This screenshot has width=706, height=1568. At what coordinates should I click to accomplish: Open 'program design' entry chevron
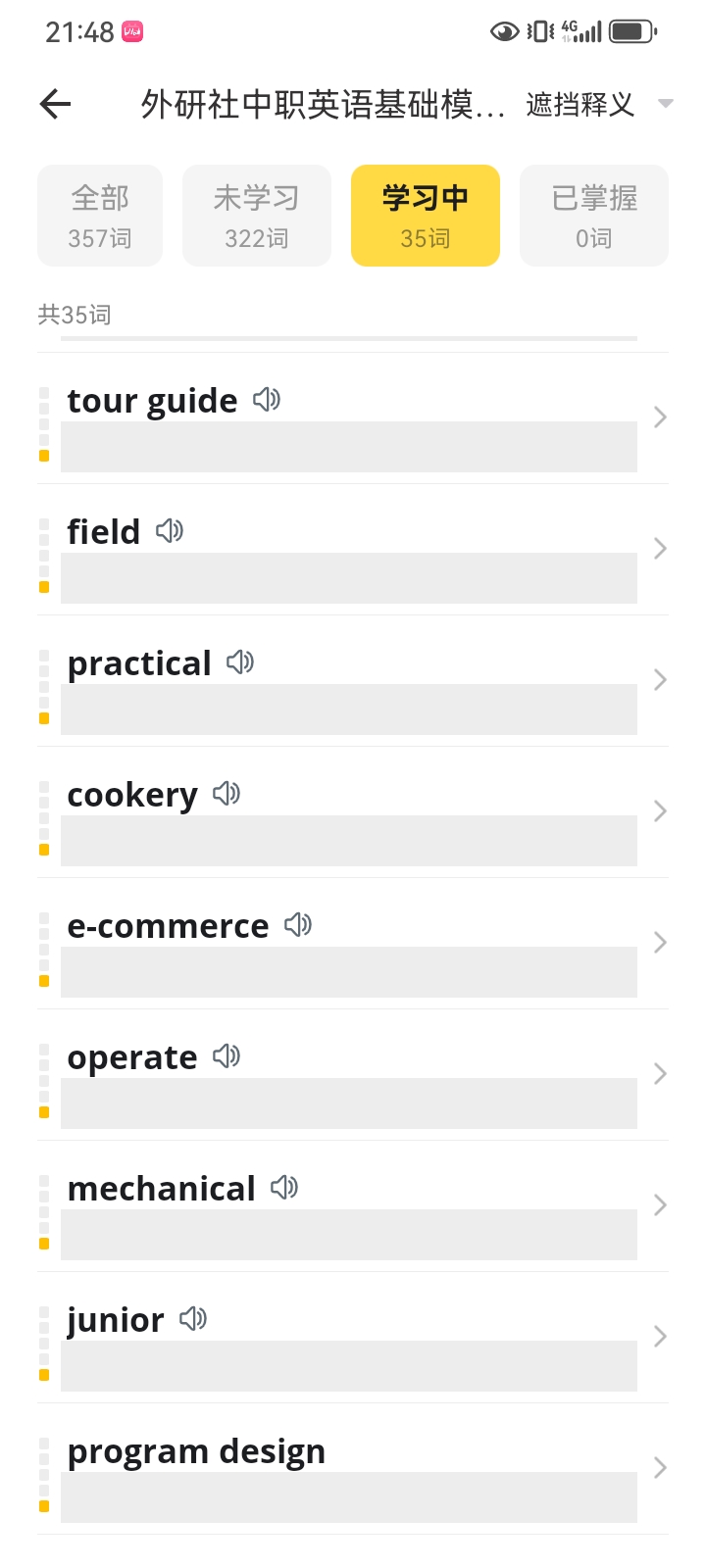(660, 1468)
